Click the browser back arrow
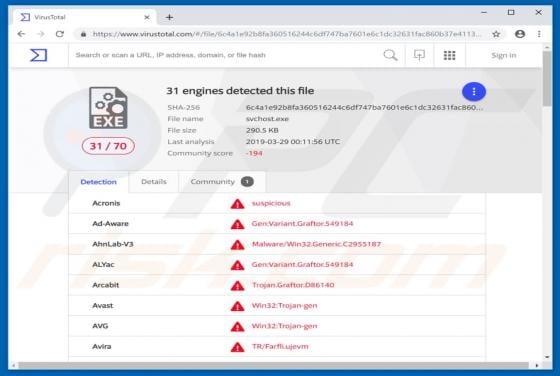Image resolution: width=560 pixels, height=376 pixels. click(x=21, y=34)
